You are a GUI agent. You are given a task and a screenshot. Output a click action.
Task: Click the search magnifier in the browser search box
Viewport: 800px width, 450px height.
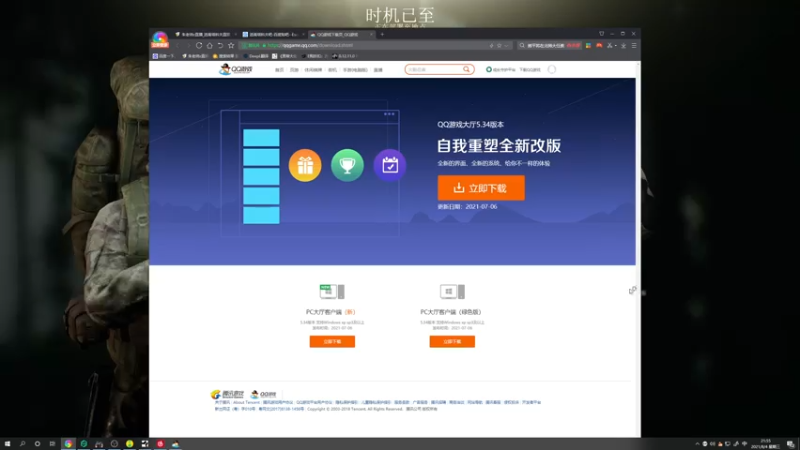pos(522,45)
